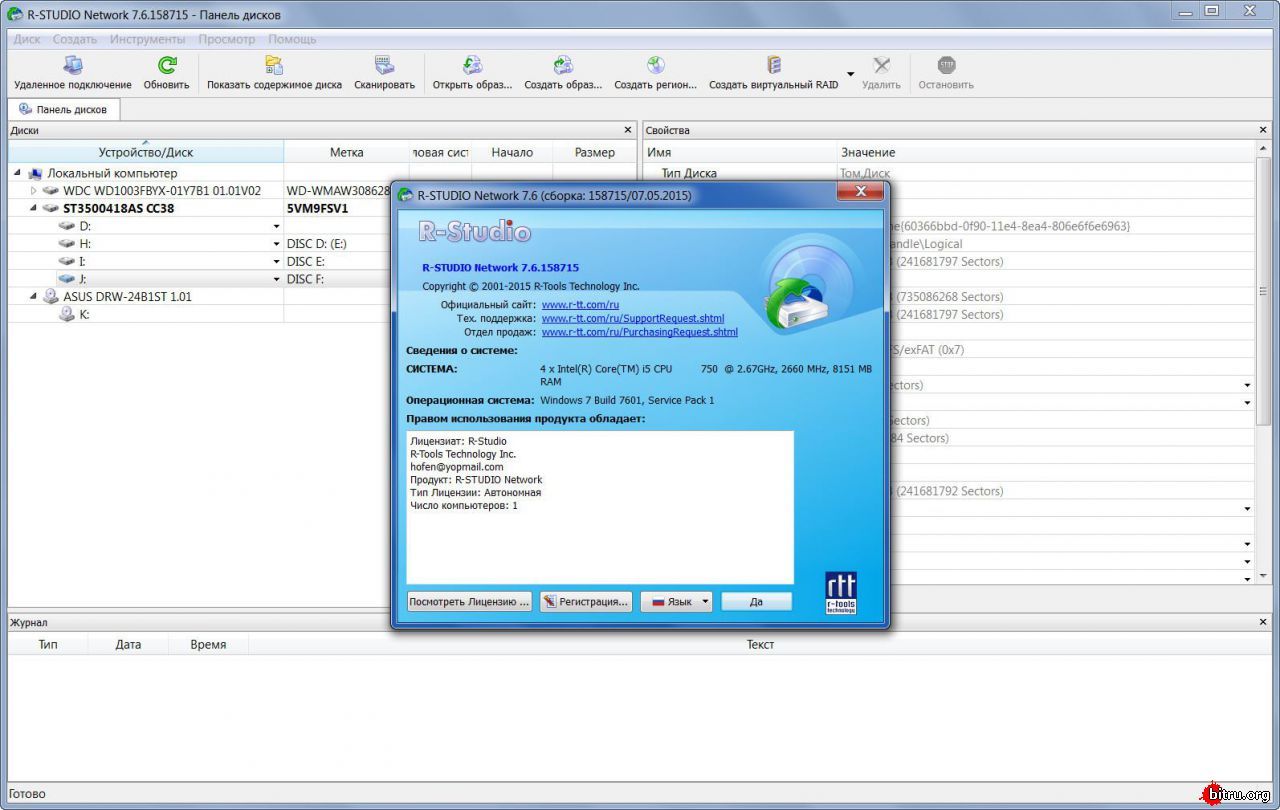Collapse the Local computer tree node
The image size is (1280, 810).
19,174
